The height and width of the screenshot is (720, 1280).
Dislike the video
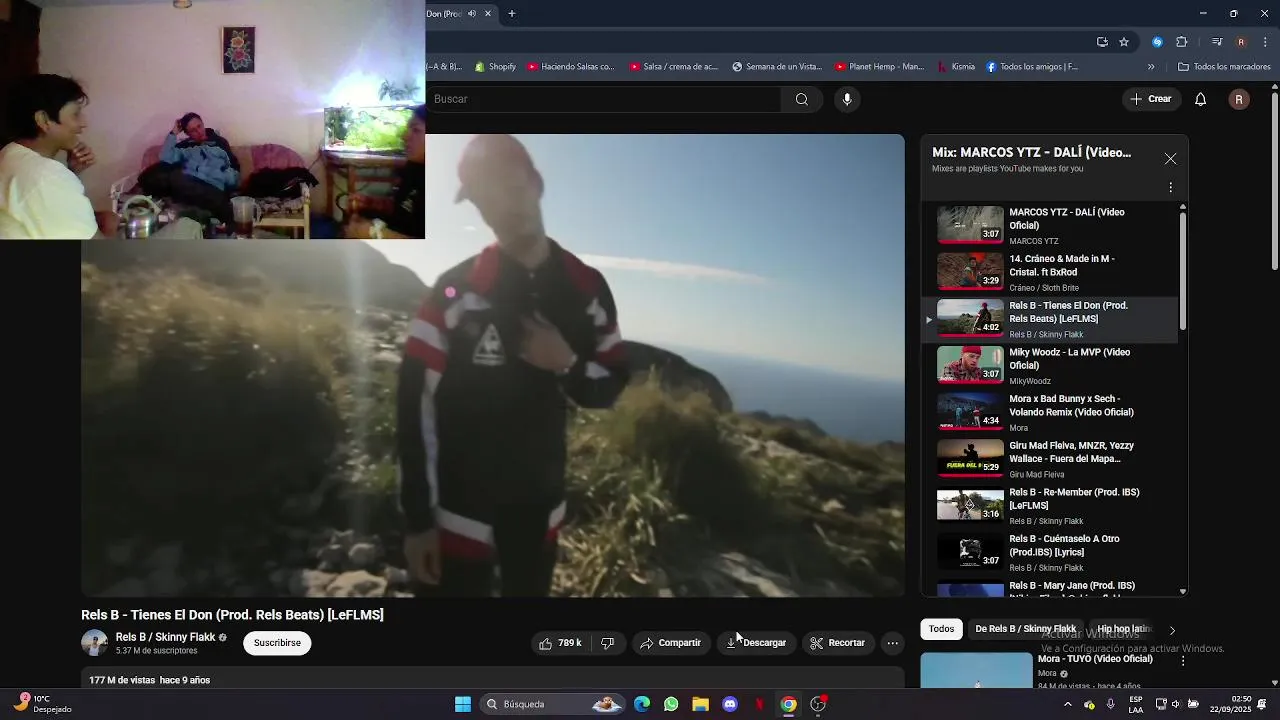[x=607, y=643]
